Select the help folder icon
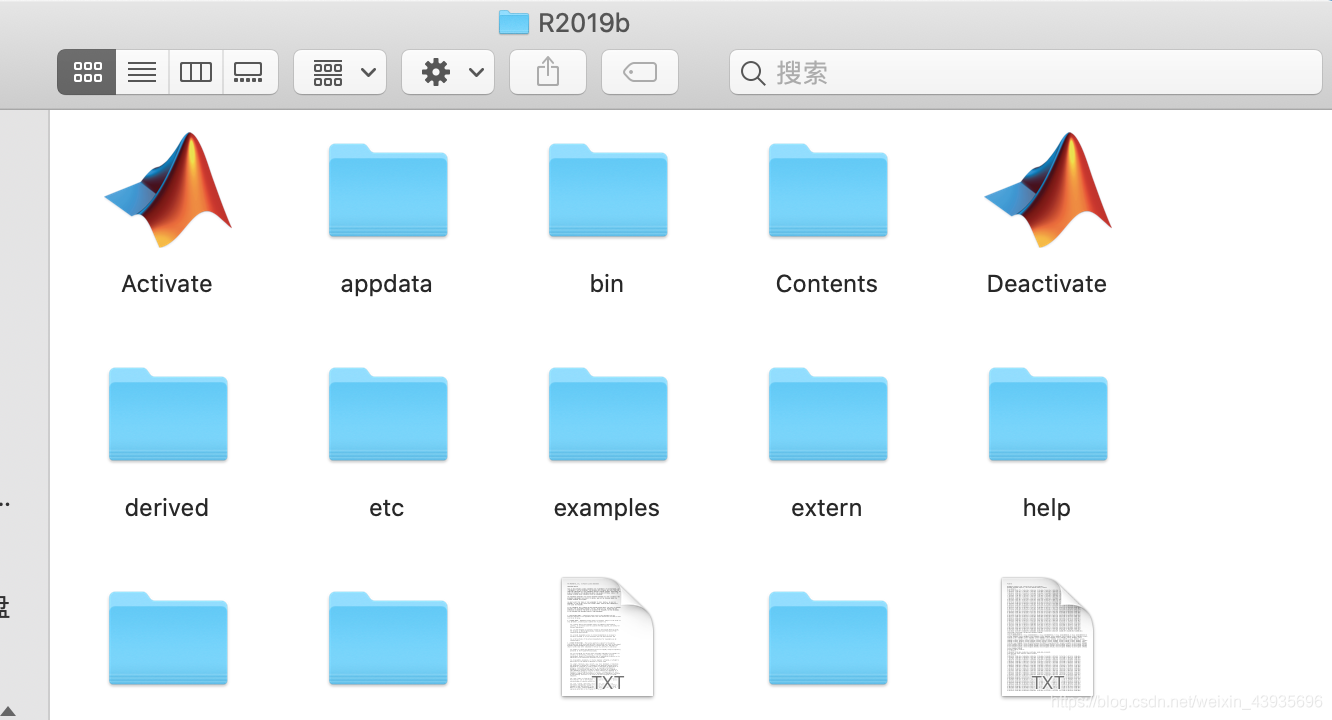This screenshot has height=720, width=1332. tap(1048, 415)
